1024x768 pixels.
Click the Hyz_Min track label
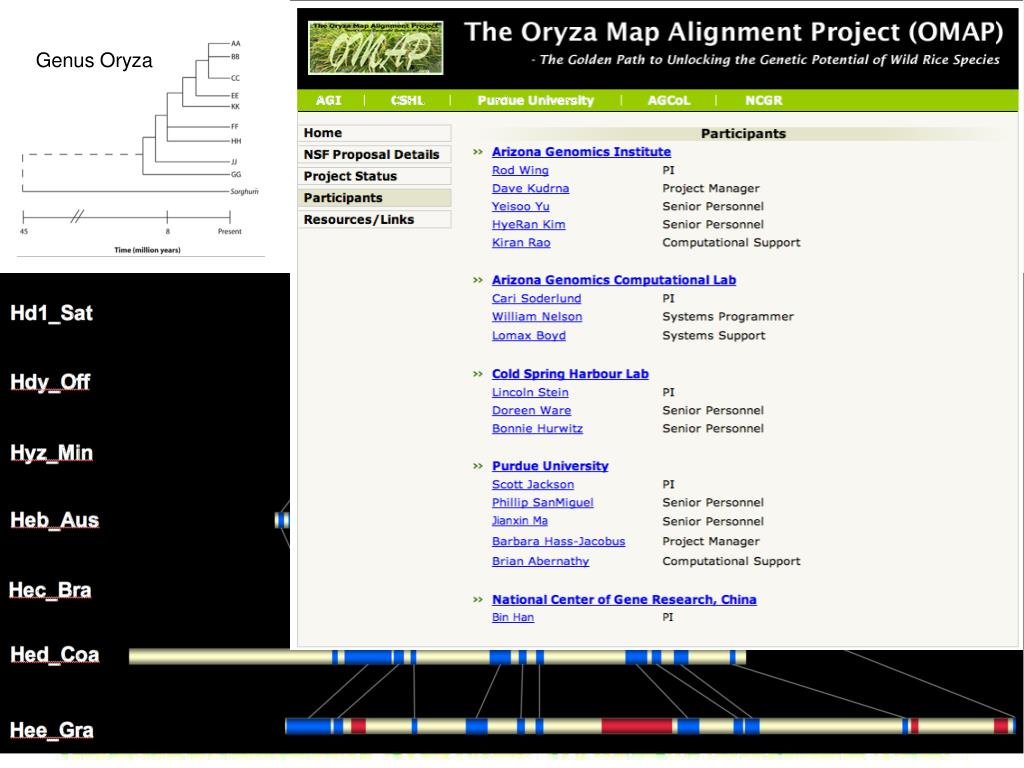[52, 453]
